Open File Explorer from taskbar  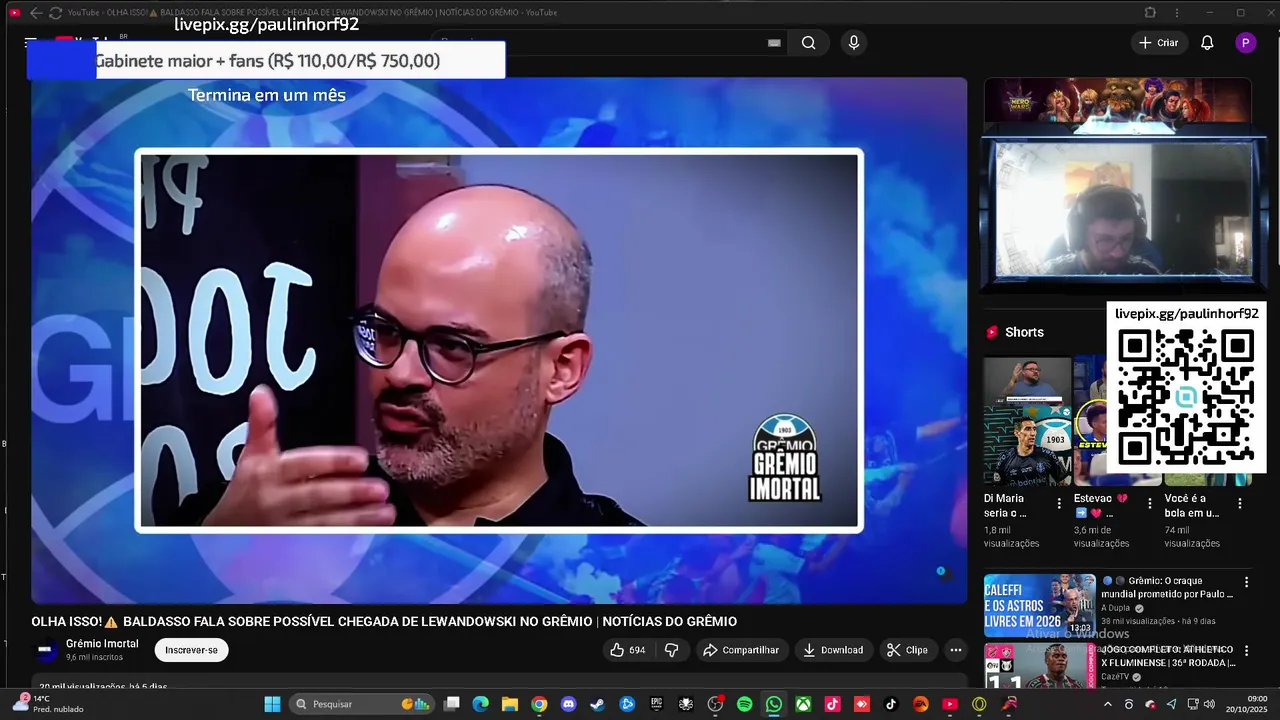coord(510,704)
